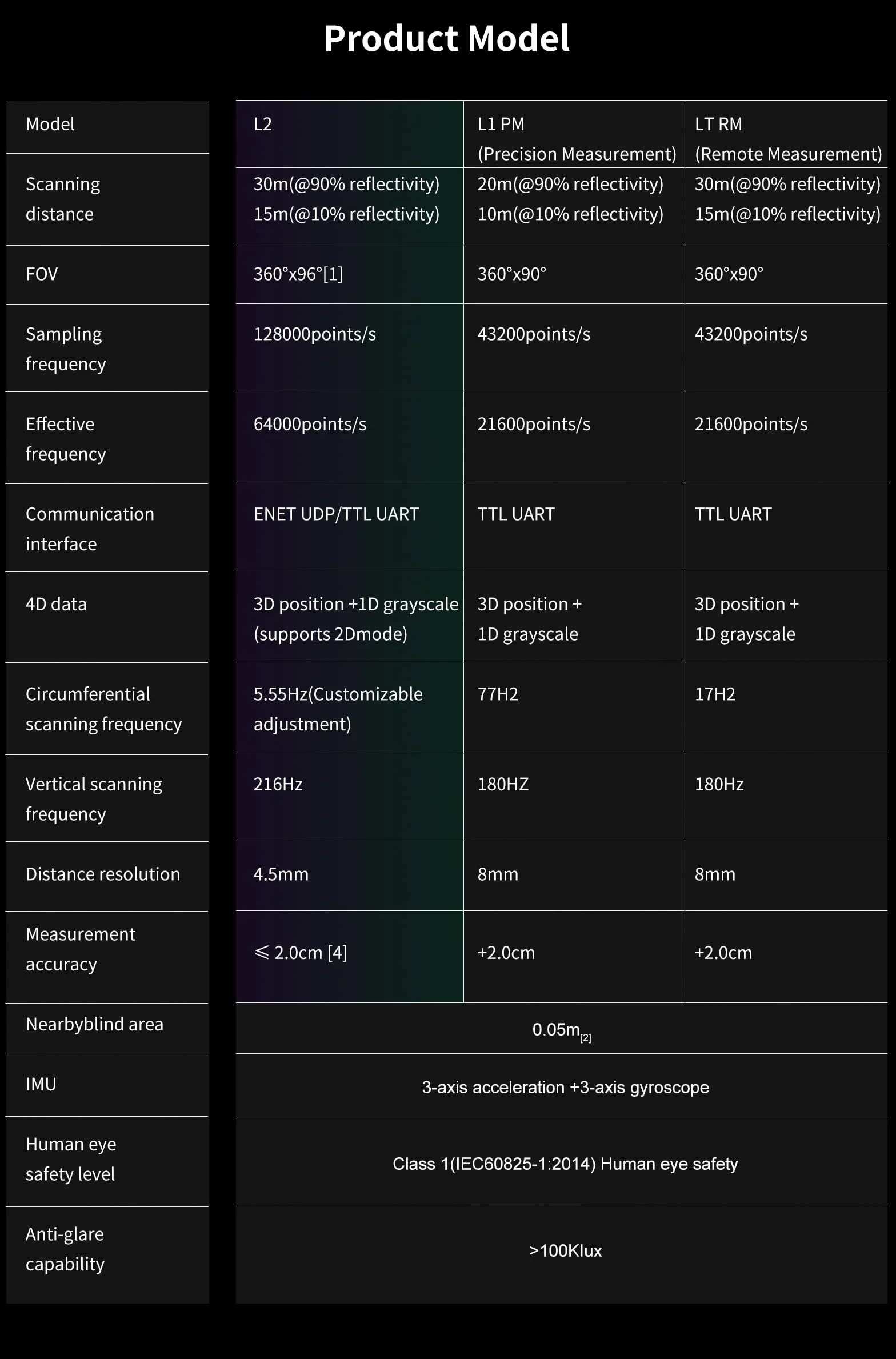
Task: Click the 0.05m nearby blind area value
Action: tap(562, 1030)
